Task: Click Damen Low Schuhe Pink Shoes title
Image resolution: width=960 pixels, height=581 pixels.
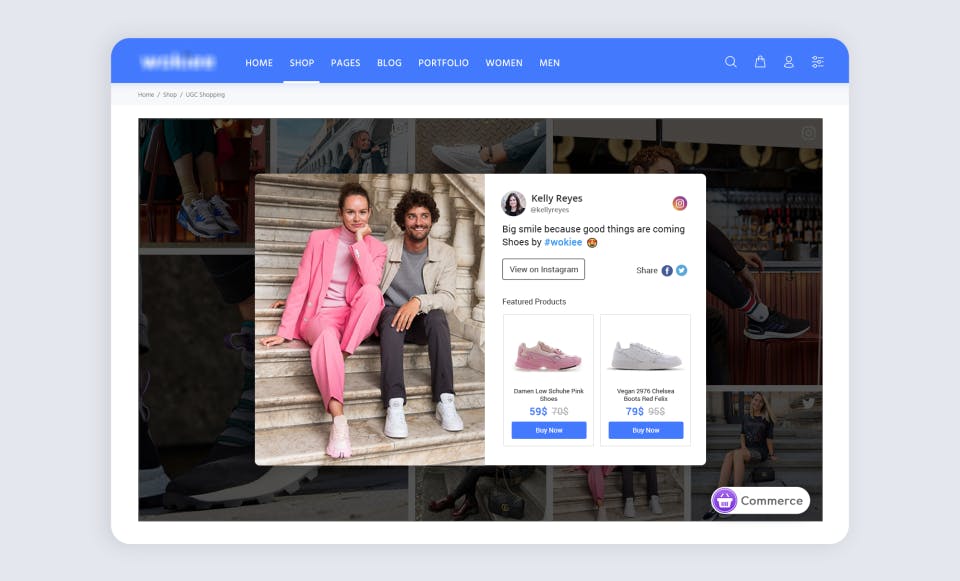Action: coord(549,395)
